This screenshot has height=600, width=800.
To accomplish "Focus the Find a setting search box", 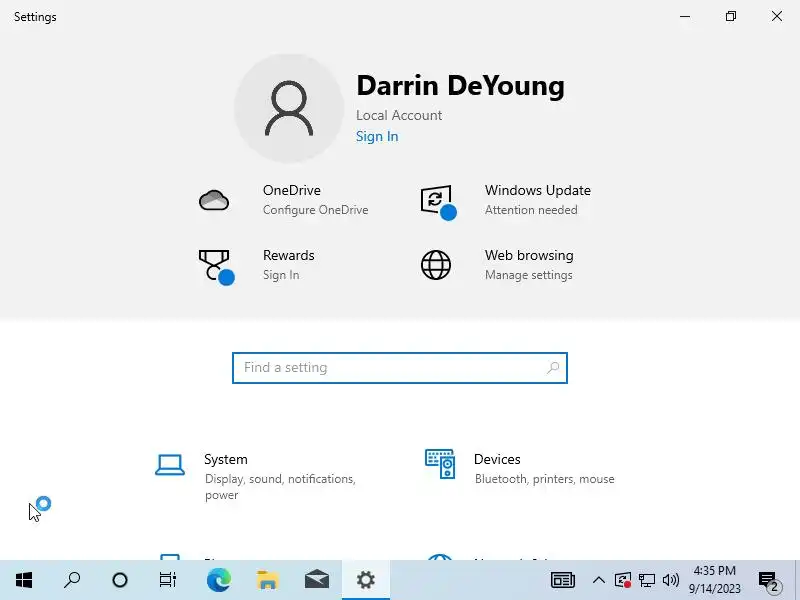I will (x=399, y=368).
